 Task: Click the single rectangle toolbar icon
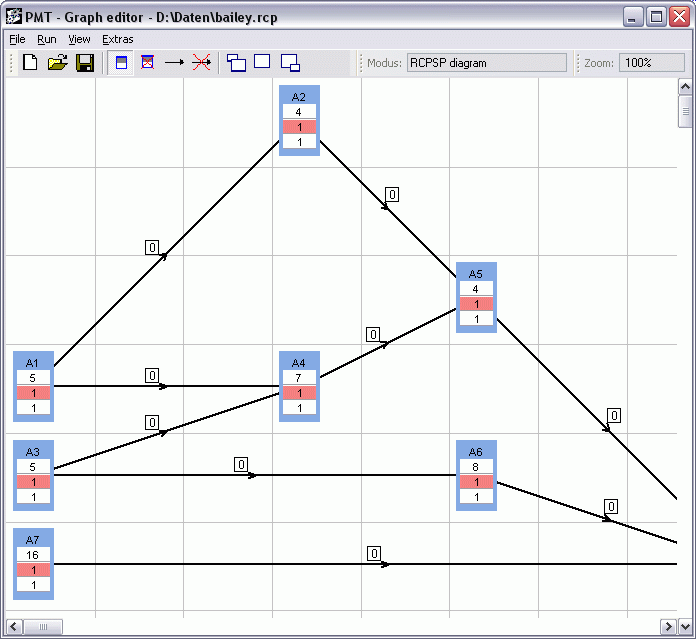pos(263,62)
